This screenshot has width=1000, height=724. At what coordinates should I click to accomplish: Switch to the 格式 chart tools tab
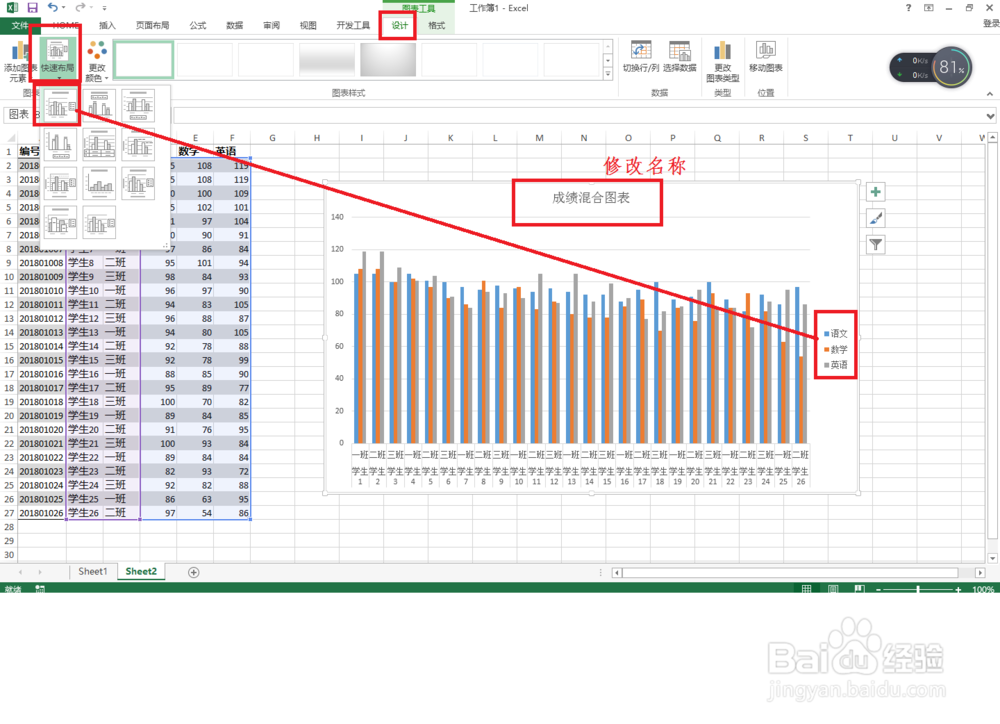coord(436,26)
